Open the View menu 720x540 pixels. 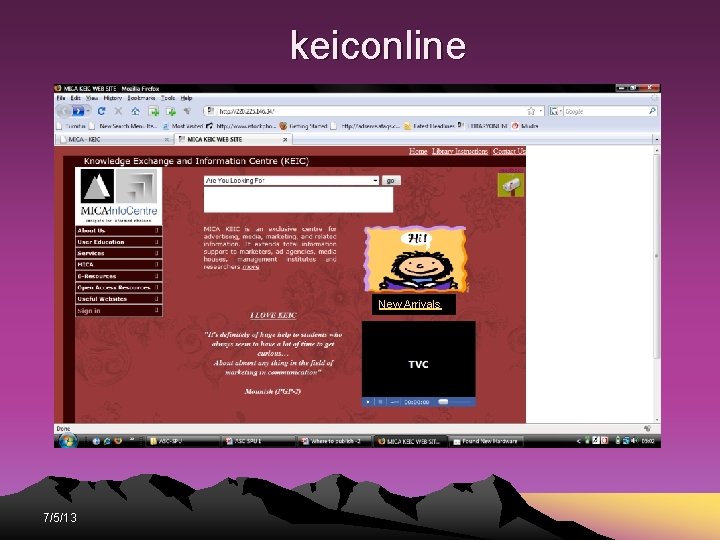coord(92,98)
